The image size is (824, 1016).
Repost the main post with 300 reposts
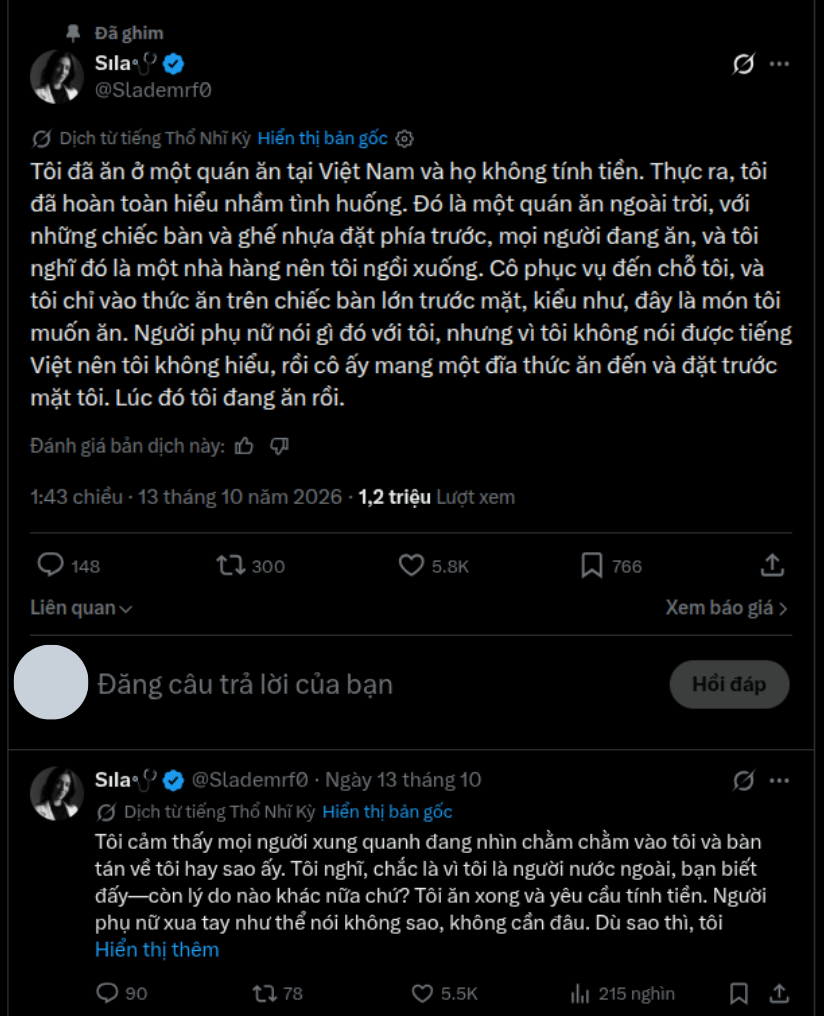pyautogui.click(x=251, y=566)
